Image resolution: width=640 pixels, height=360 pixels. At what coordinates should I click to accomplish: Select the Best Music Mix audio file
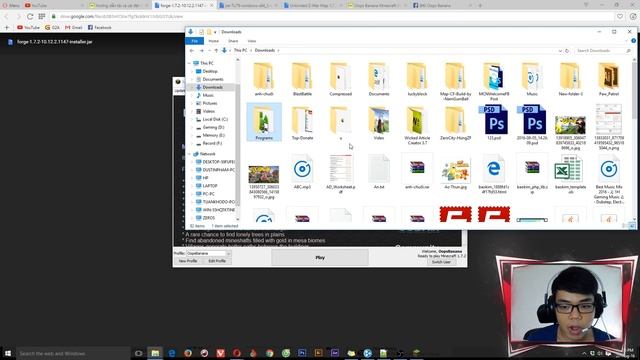pos(609,179)
